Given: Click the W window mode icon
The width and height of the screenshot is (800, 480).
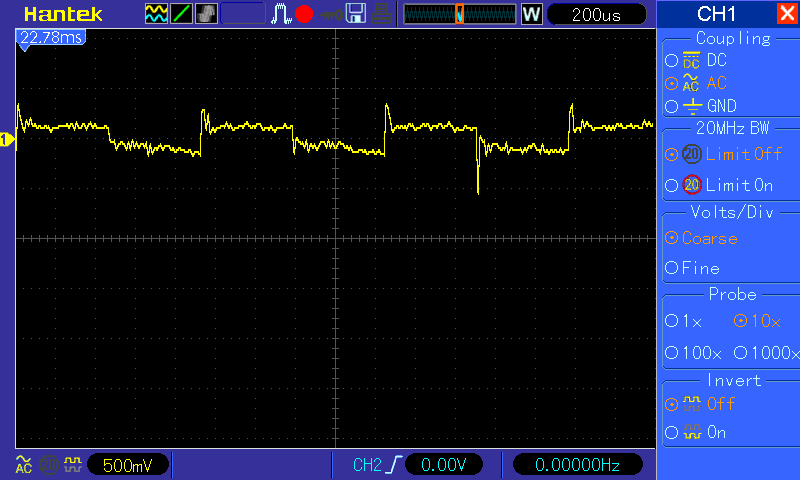Looking at the screenshot, I should click(x=531, y=14).
